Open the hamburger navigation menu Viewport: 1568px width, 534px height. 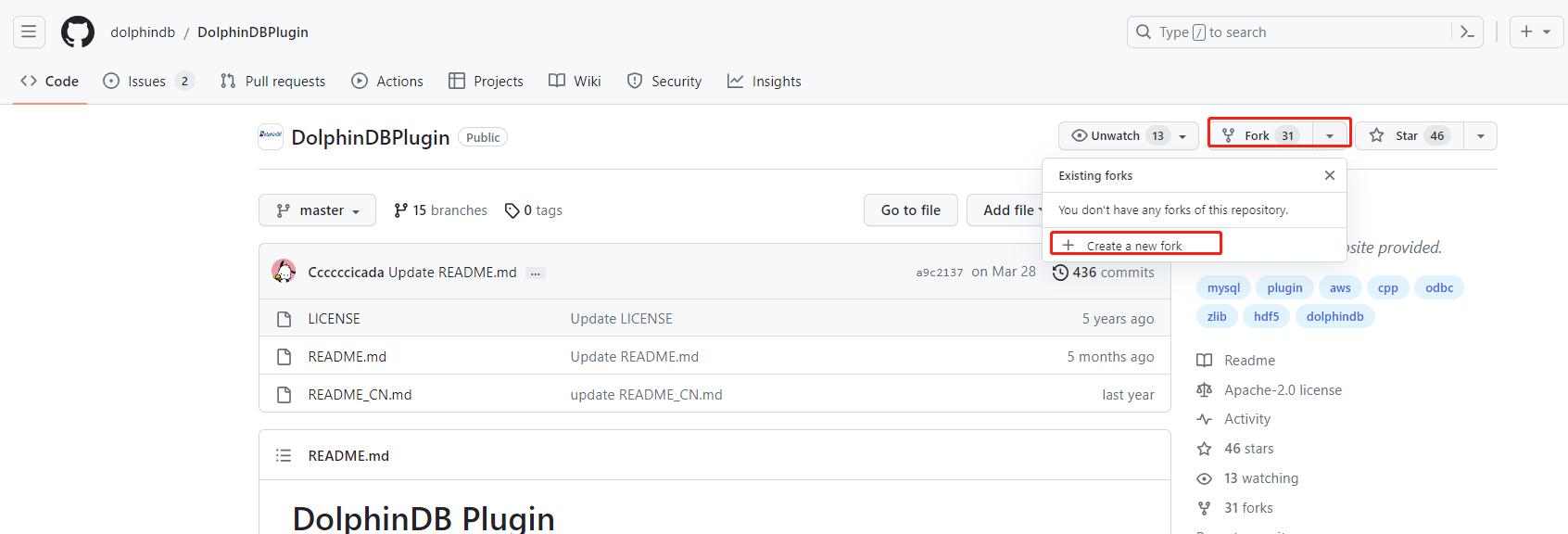[29, 32]
